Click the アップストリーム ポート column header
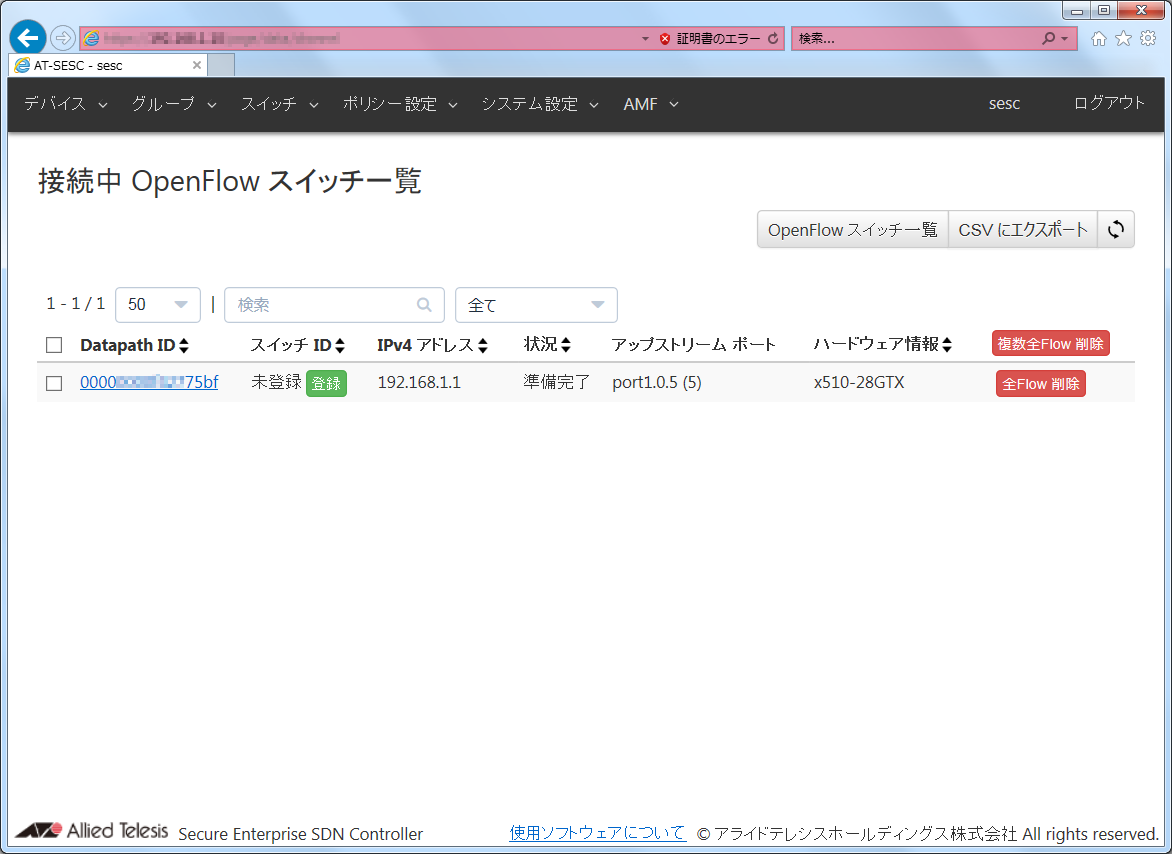Viewport: 1172px width, 854px height. coord(693,344)
